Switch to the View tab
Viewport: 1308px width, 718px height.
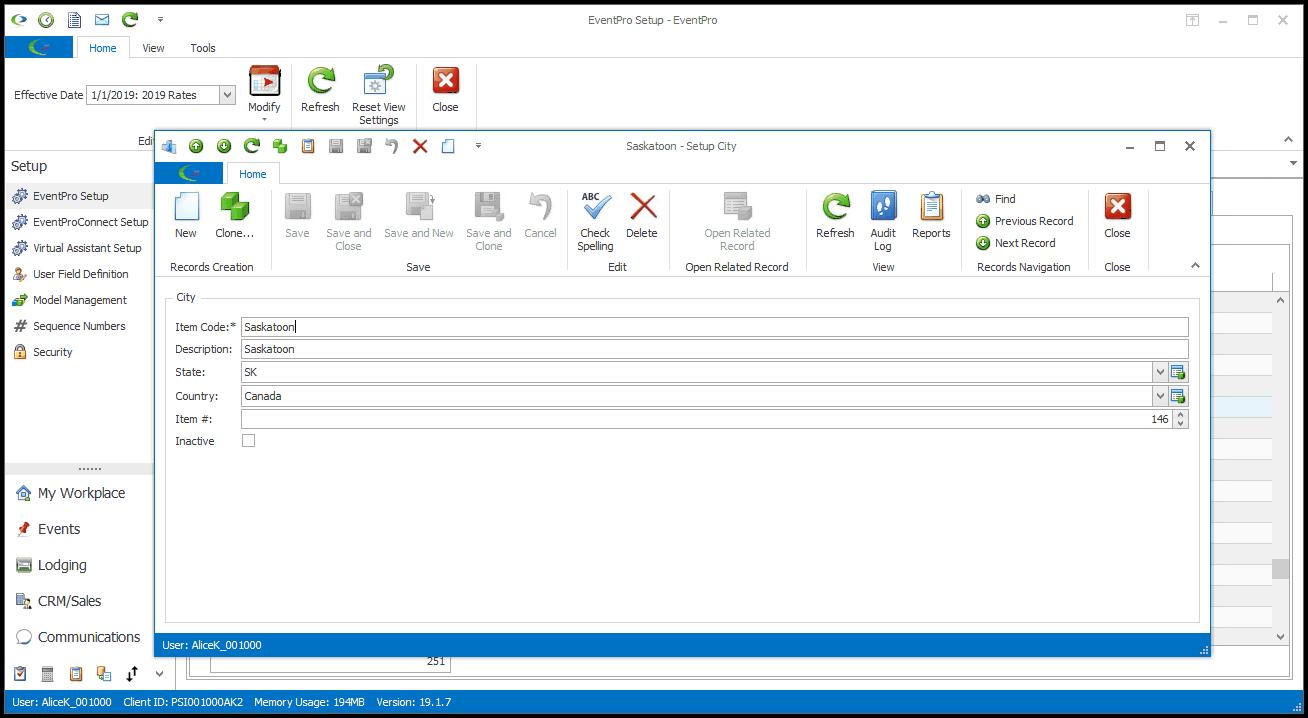pyautogui.click(x=153, y=48)
